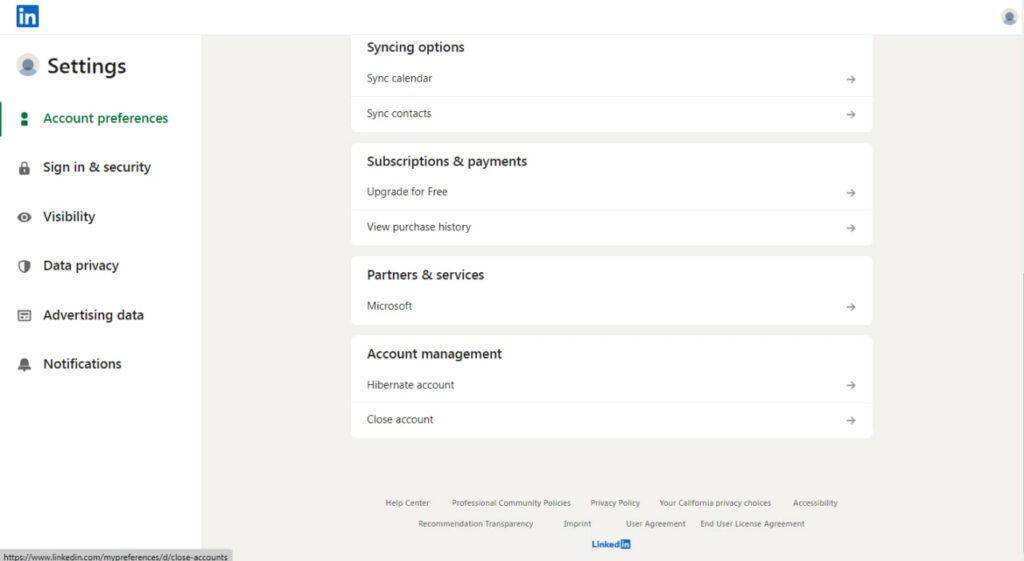Open profile avatar menu in top-right corner
Image resolution: width=1024 pixels, height=561 pixels.
(x=1009, y=16)
